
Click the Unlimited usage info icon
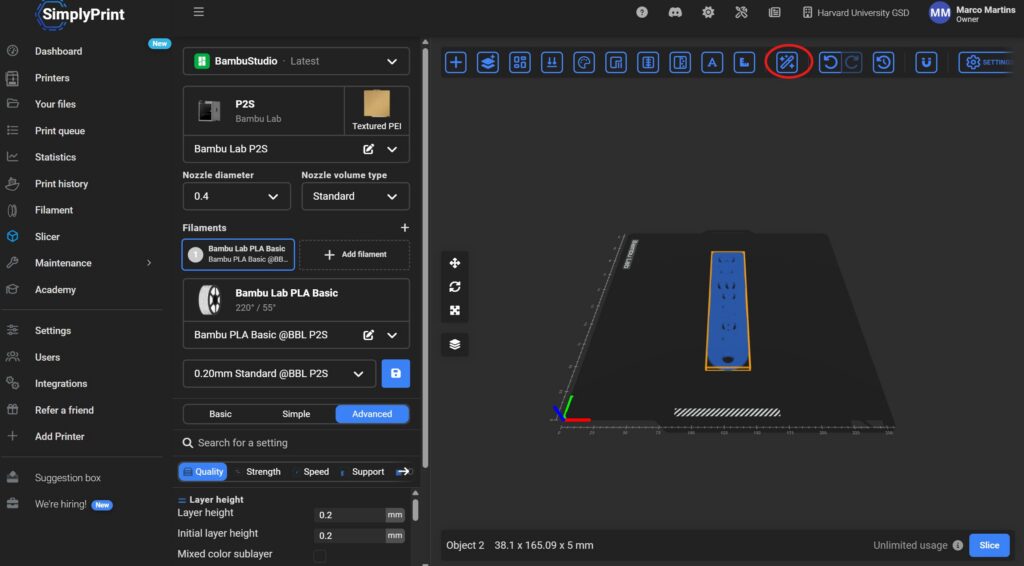coord(957,545)
